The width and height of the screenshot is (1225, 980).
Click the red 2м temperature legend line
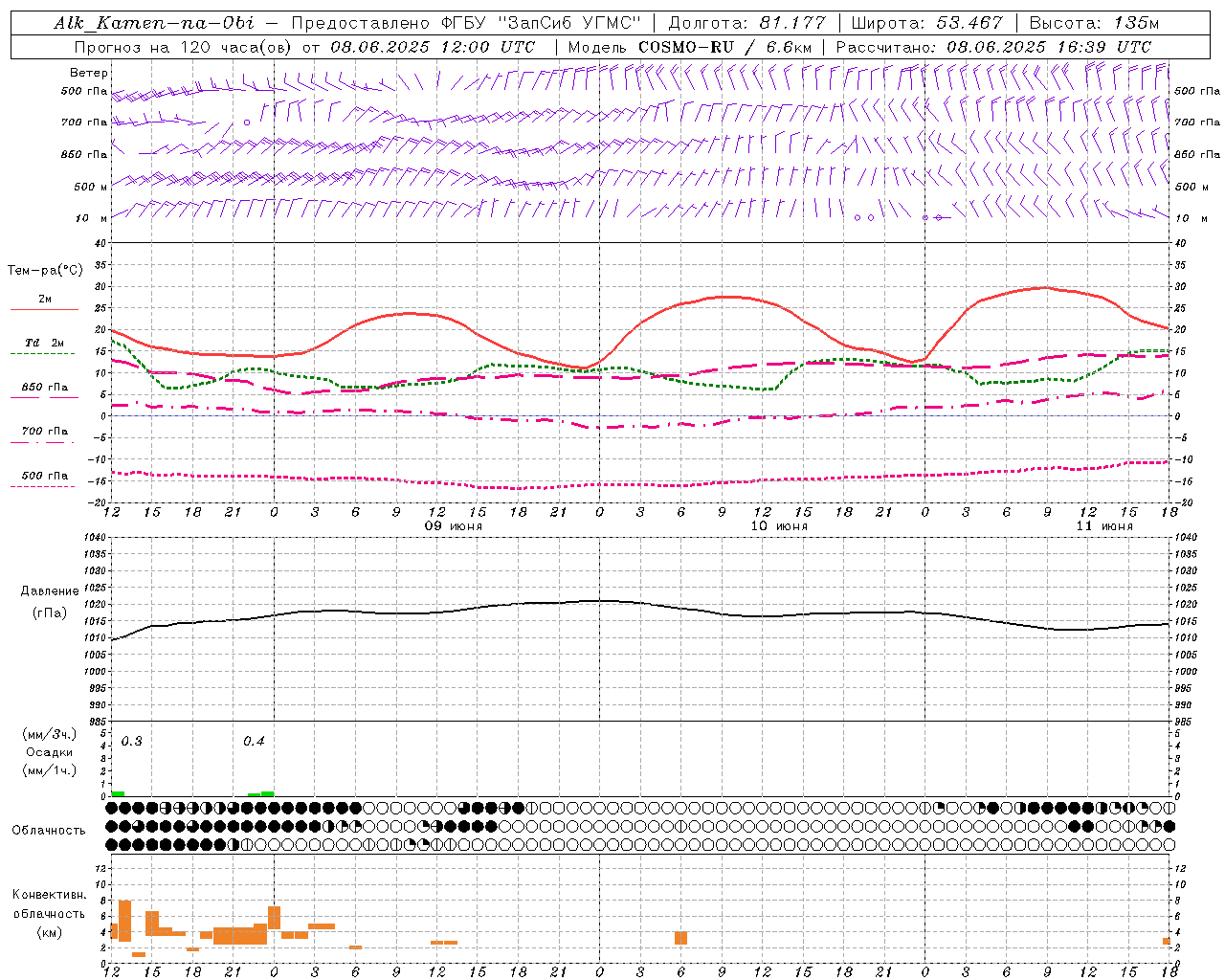[x=44, y=309]
